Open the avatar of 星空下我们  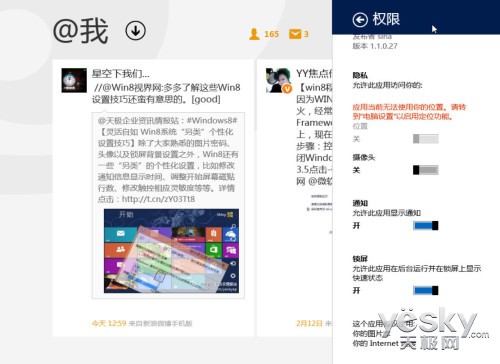74,80
